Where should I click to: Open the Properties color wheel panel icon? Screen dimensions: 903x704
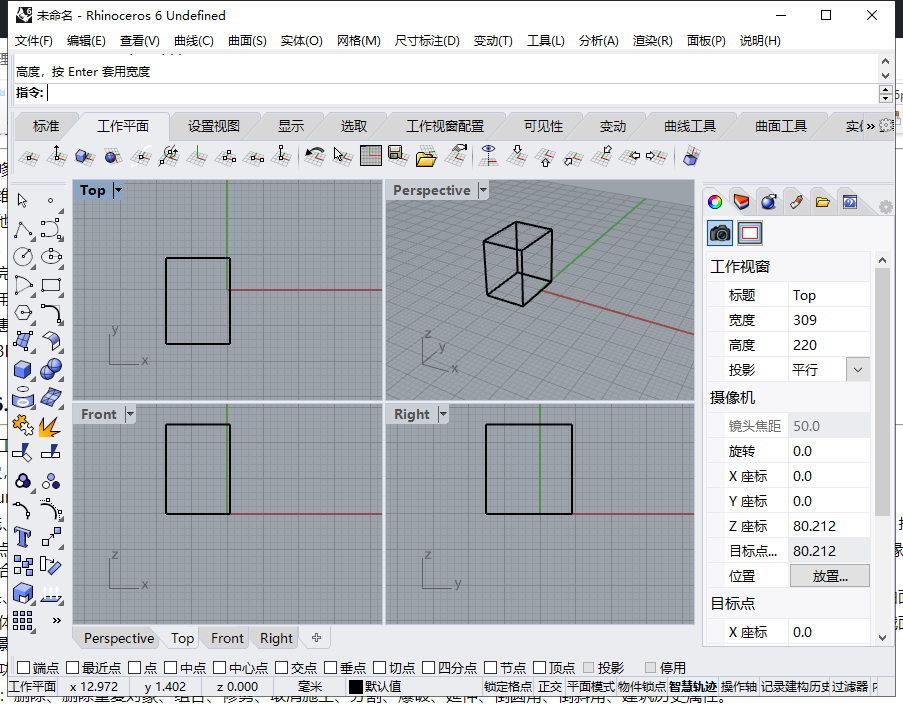tap(715, 202)
